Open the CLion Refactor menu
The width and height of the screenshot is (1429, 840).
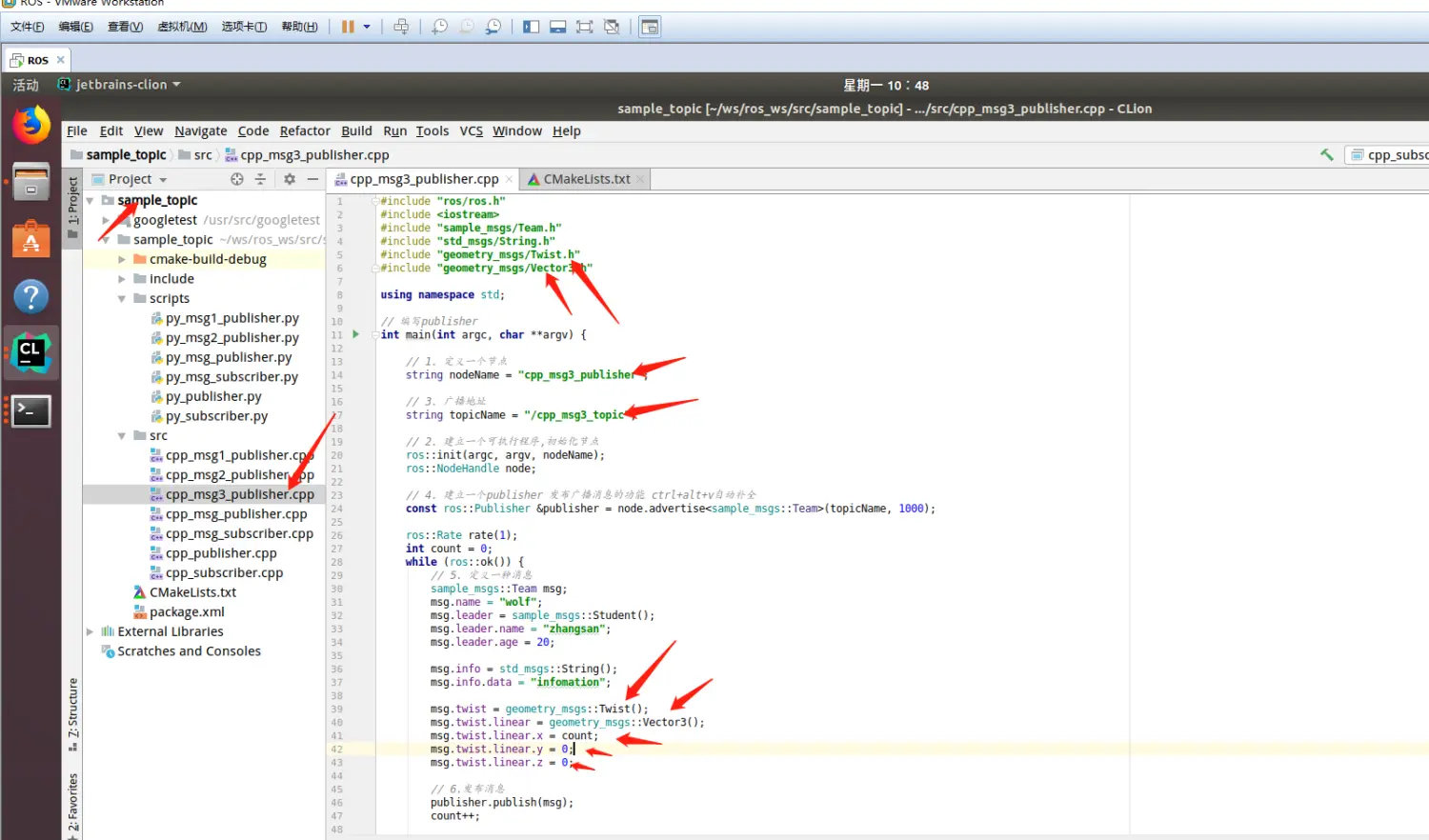tap(305, 130)
